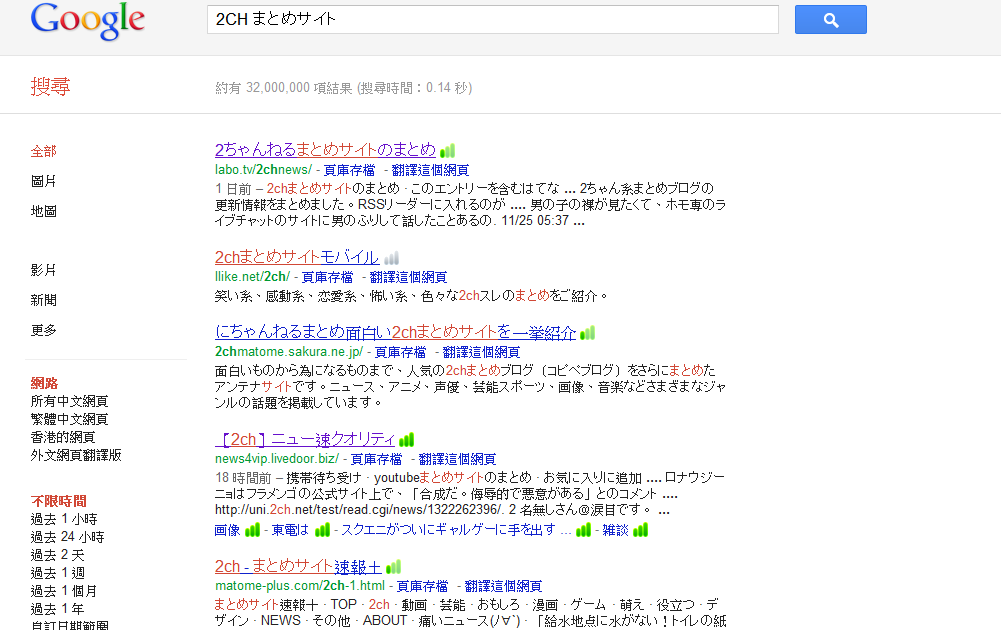Limit results to 過去 1 小時
The image size is (1001, 630).
pyautogui.click(x=64, y=519)
